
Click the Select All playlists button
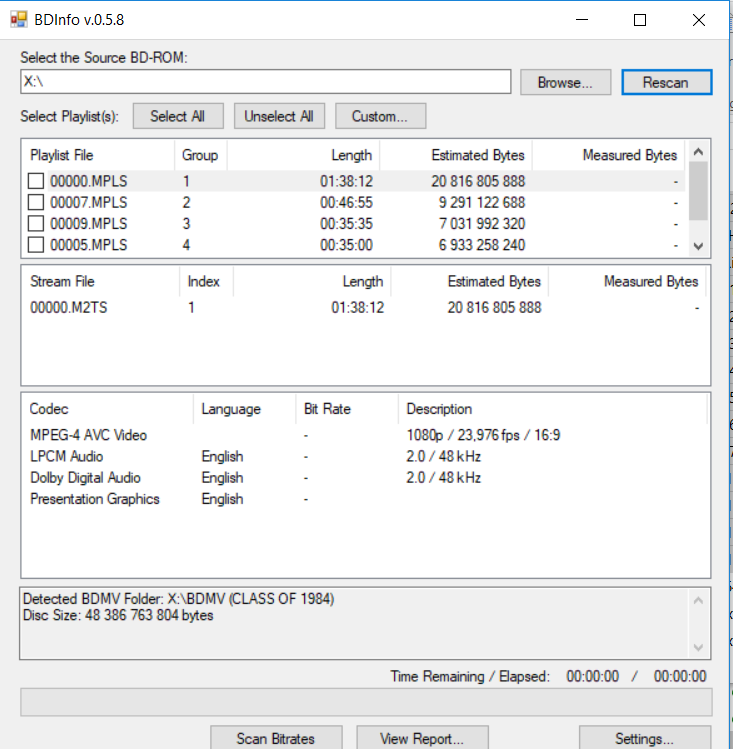[178, 116]
